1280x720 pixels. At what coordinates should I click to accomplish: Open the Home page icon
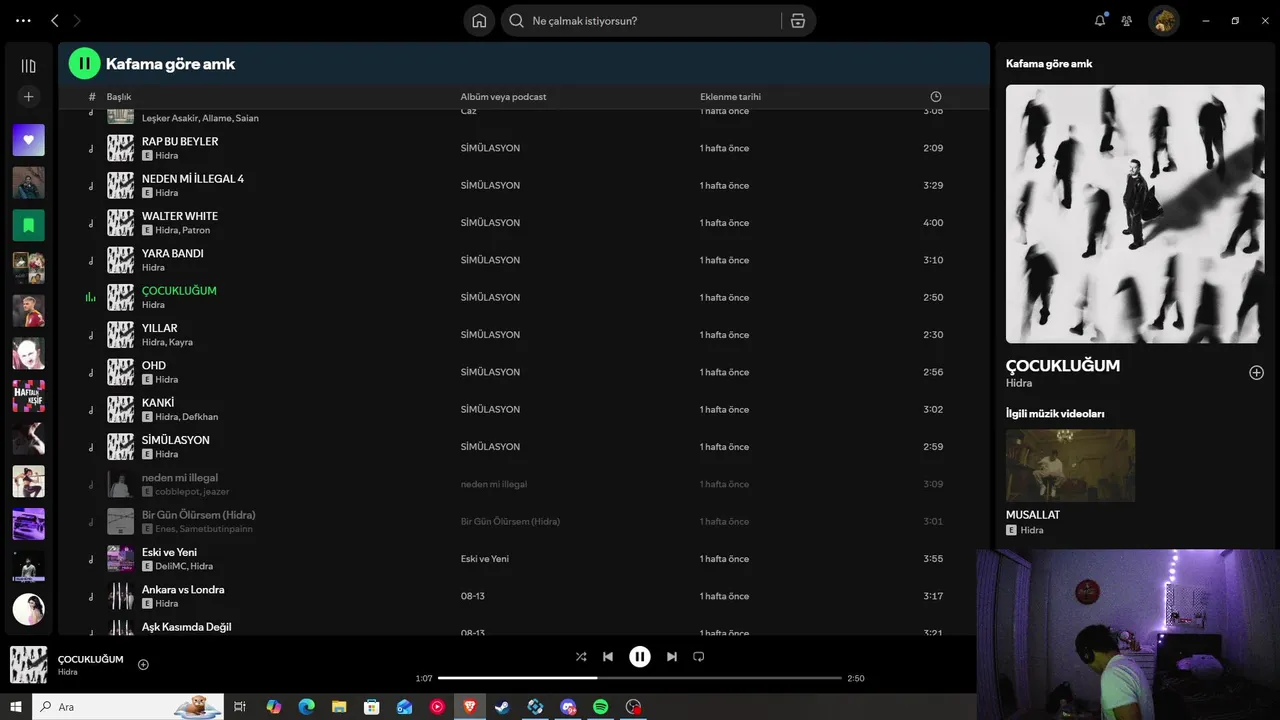point(479,21)
